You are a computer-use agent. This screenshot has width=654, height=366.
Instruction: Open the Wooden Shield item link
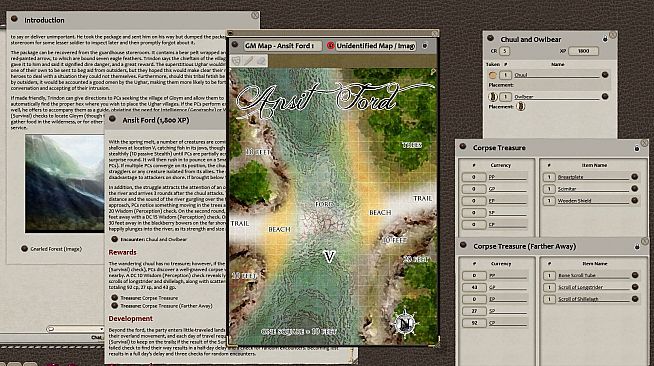[x=634, y=201]
